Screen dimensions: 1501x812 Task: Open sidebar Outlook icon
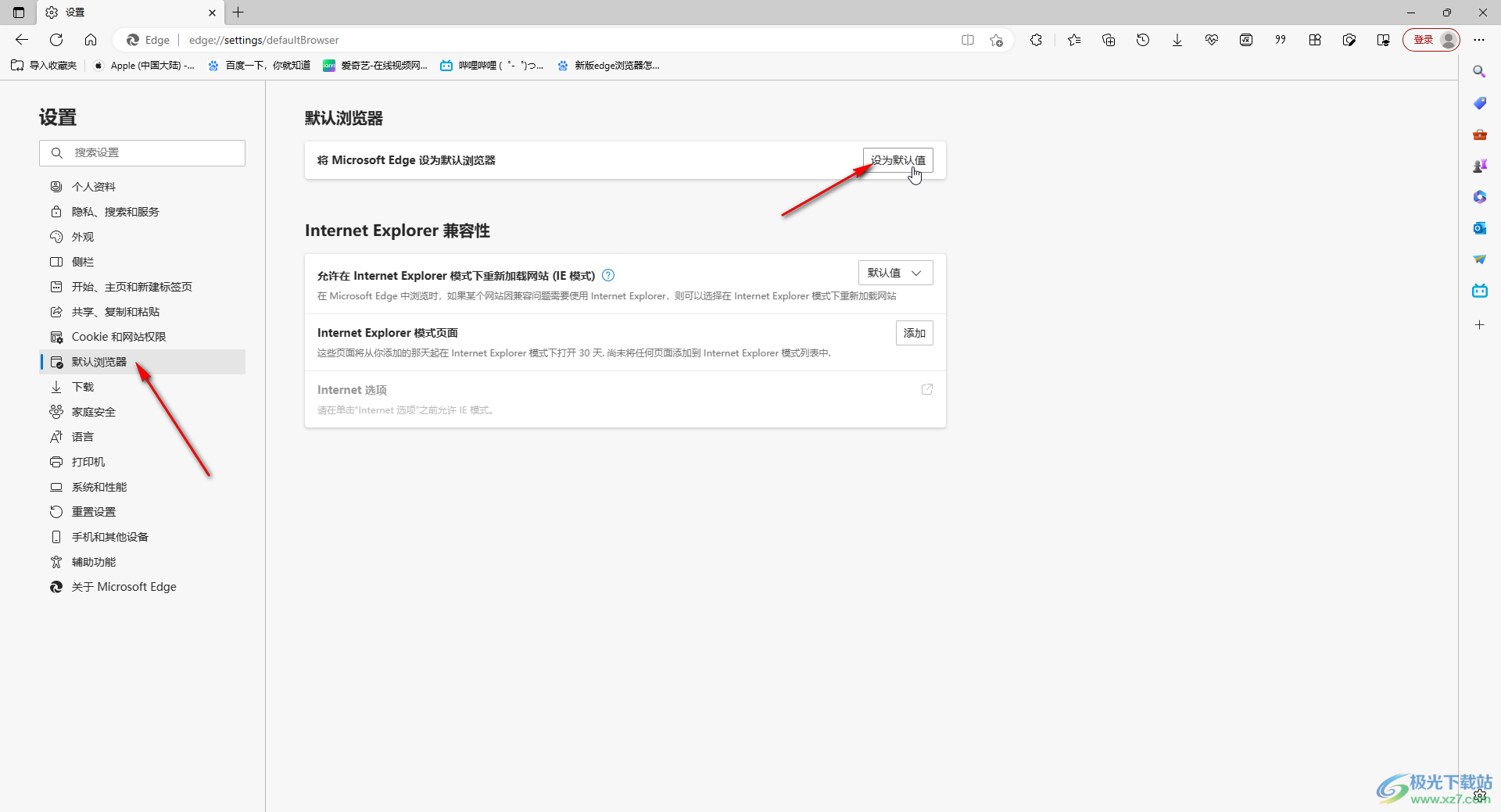[1479, 228]
